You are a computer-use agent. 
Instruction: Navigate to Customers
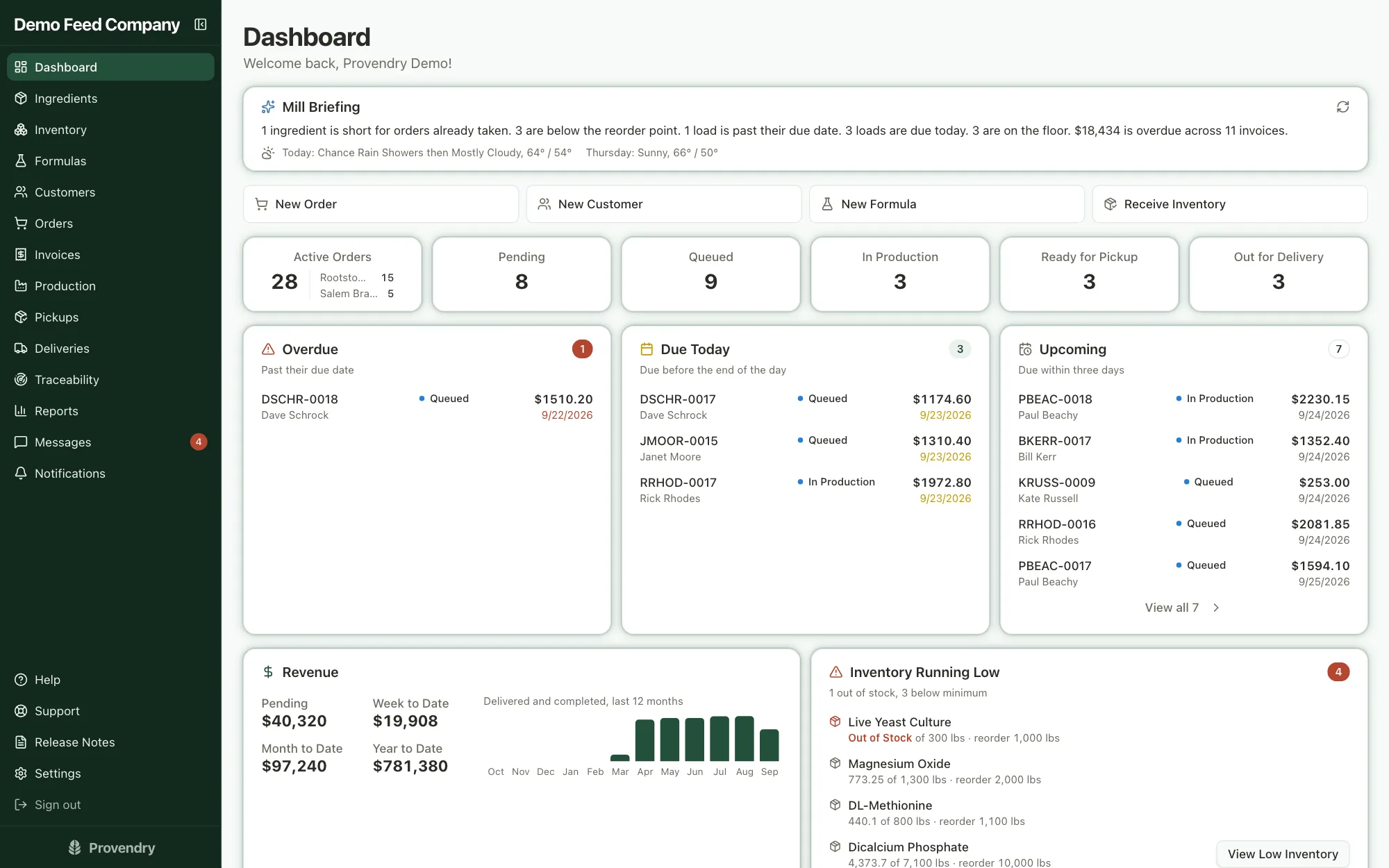(110, 192)
